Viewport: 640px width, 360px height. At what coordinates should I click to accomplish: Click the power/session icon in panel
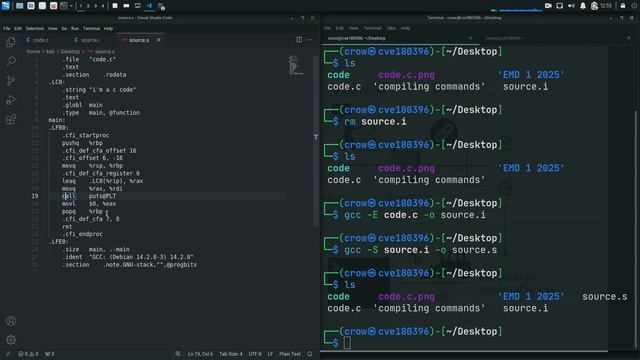click(634, 6)
